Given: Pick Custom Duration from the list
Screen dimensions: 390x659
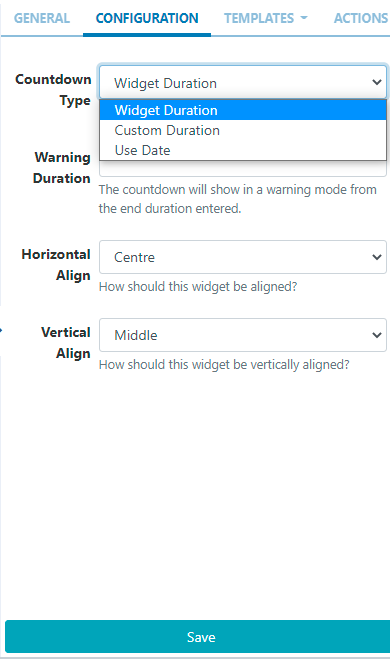Looking at the screenshot, I should (x=243, y=130).
